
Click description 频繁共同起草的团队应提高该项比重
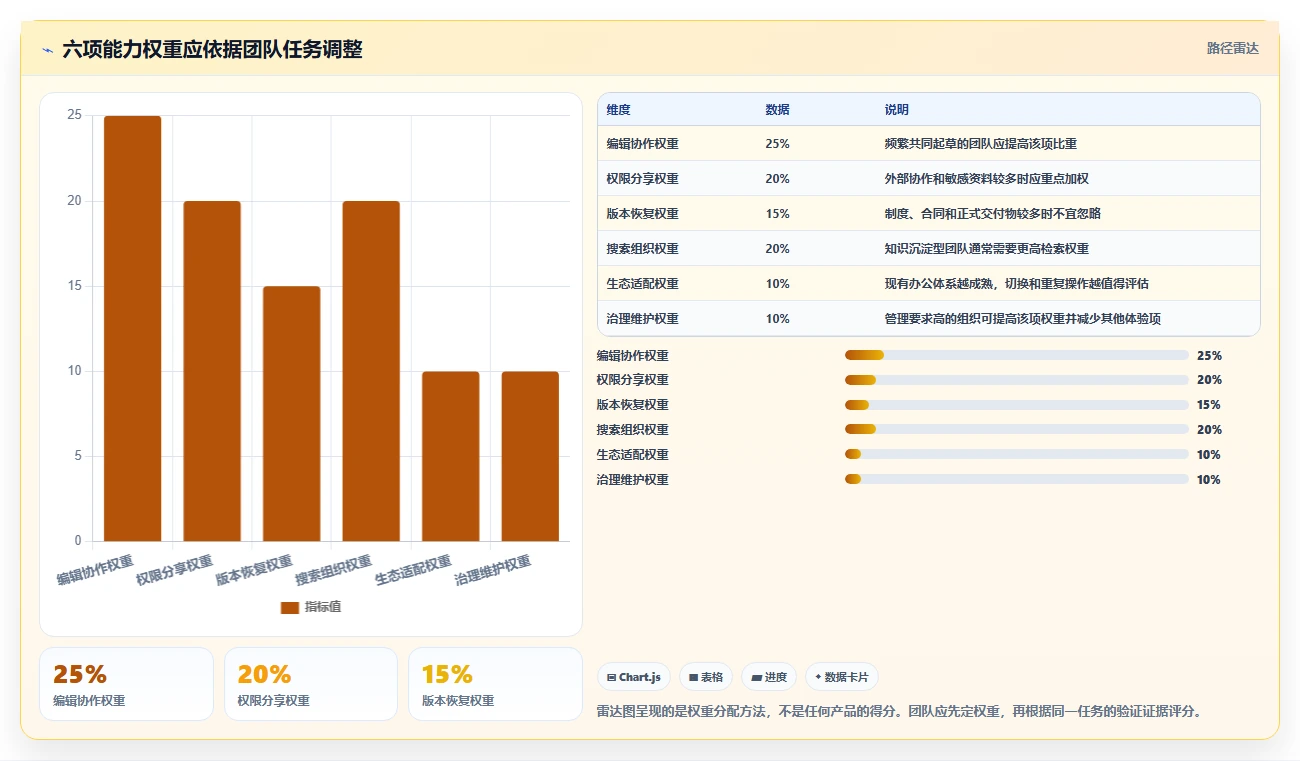click(981, 144)
